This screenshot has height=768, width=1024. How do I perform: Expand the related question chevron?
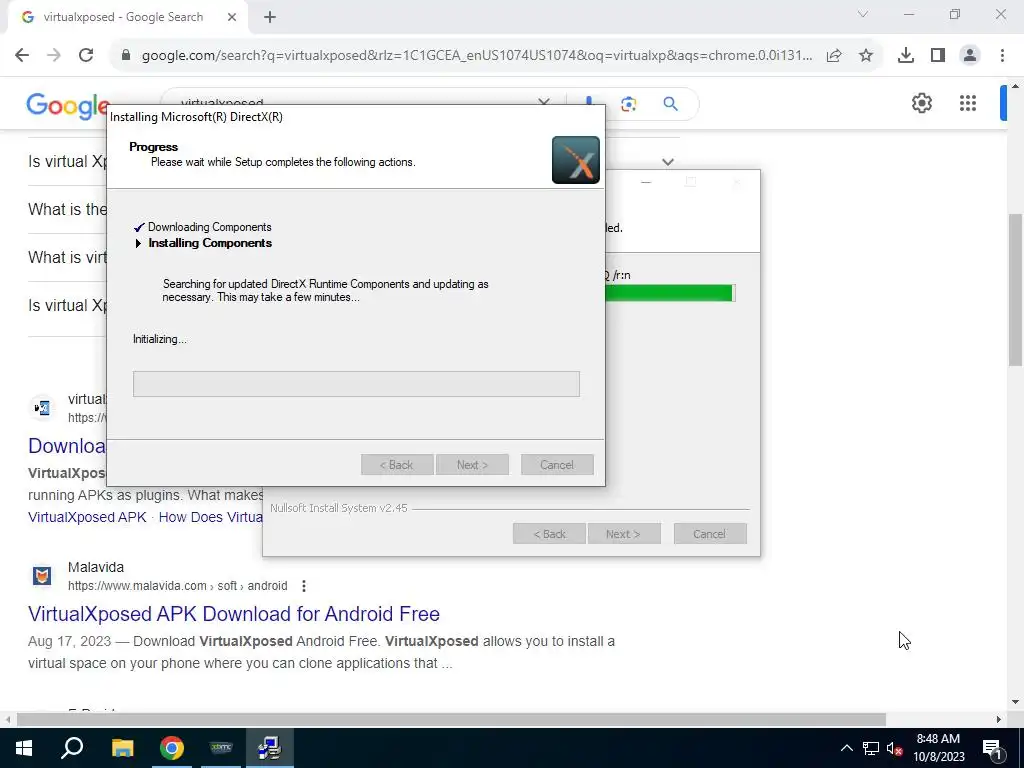(667, 162)
